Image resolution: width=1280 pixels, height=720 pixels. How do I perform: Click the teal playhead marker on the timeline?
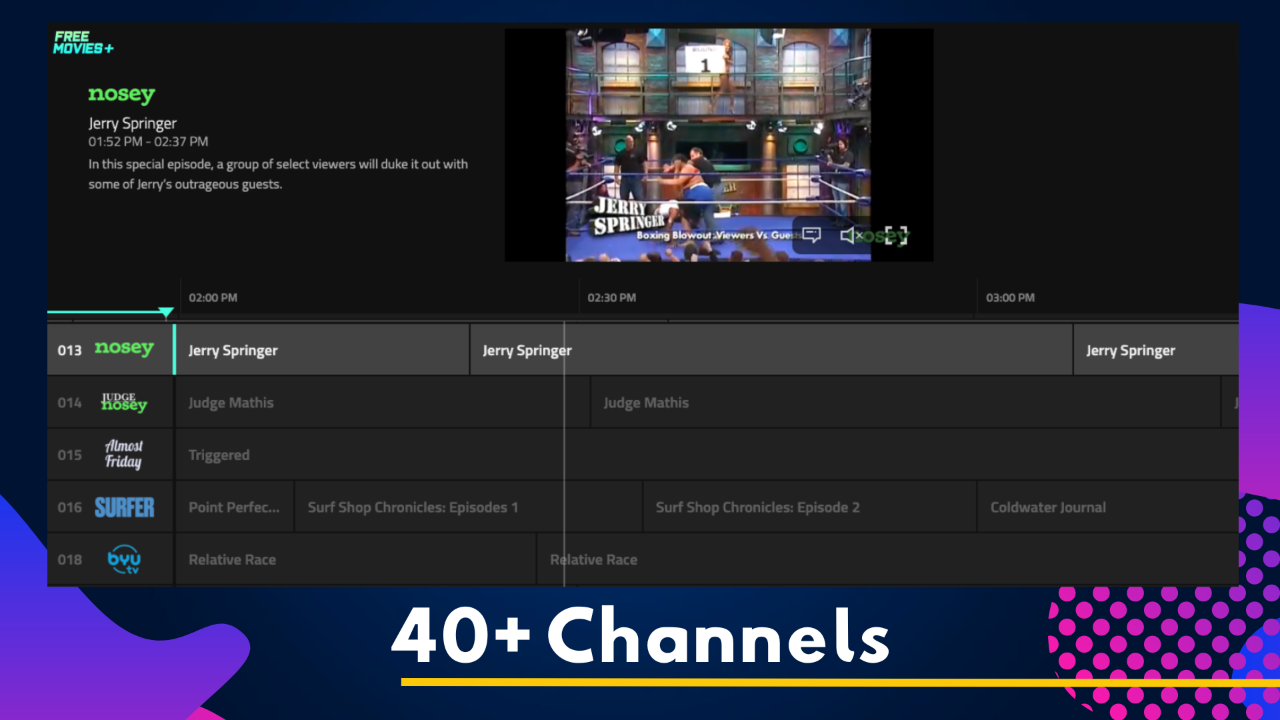pyautogui.click(x=166, y=312)
